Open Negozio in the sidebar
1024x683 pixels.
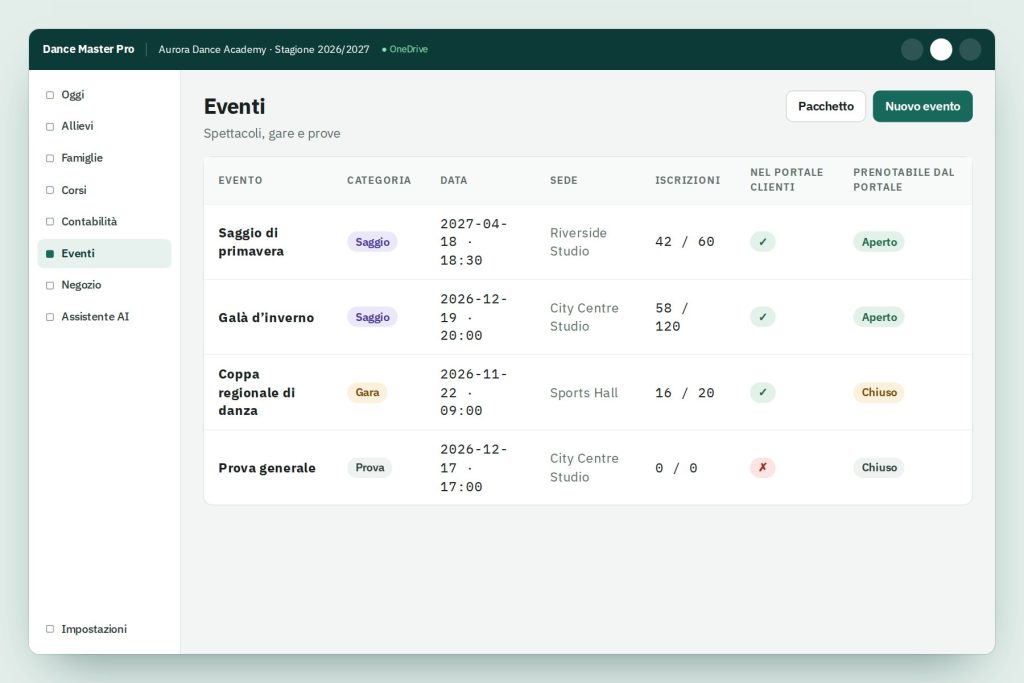point(104,285)
